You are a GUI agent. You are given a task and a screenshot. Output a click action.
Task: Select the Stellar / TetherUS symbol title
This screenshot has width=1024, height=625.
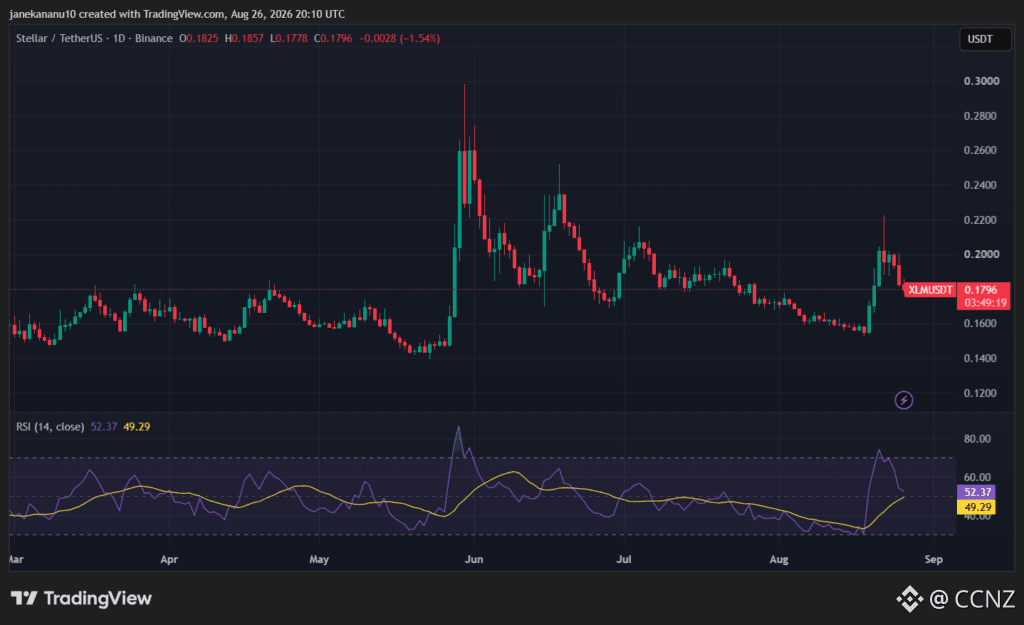59,39
